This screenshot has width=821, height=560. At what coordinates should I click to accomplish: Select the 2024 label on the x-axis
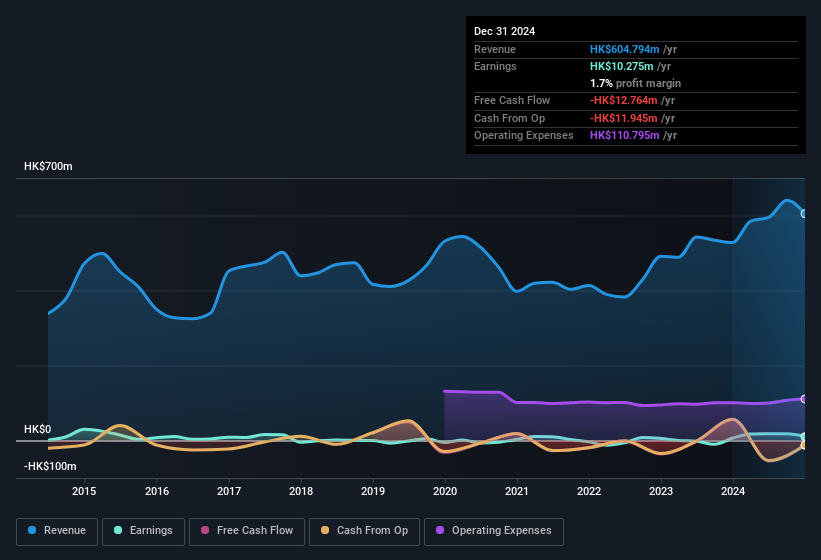(x=733, y=491)
